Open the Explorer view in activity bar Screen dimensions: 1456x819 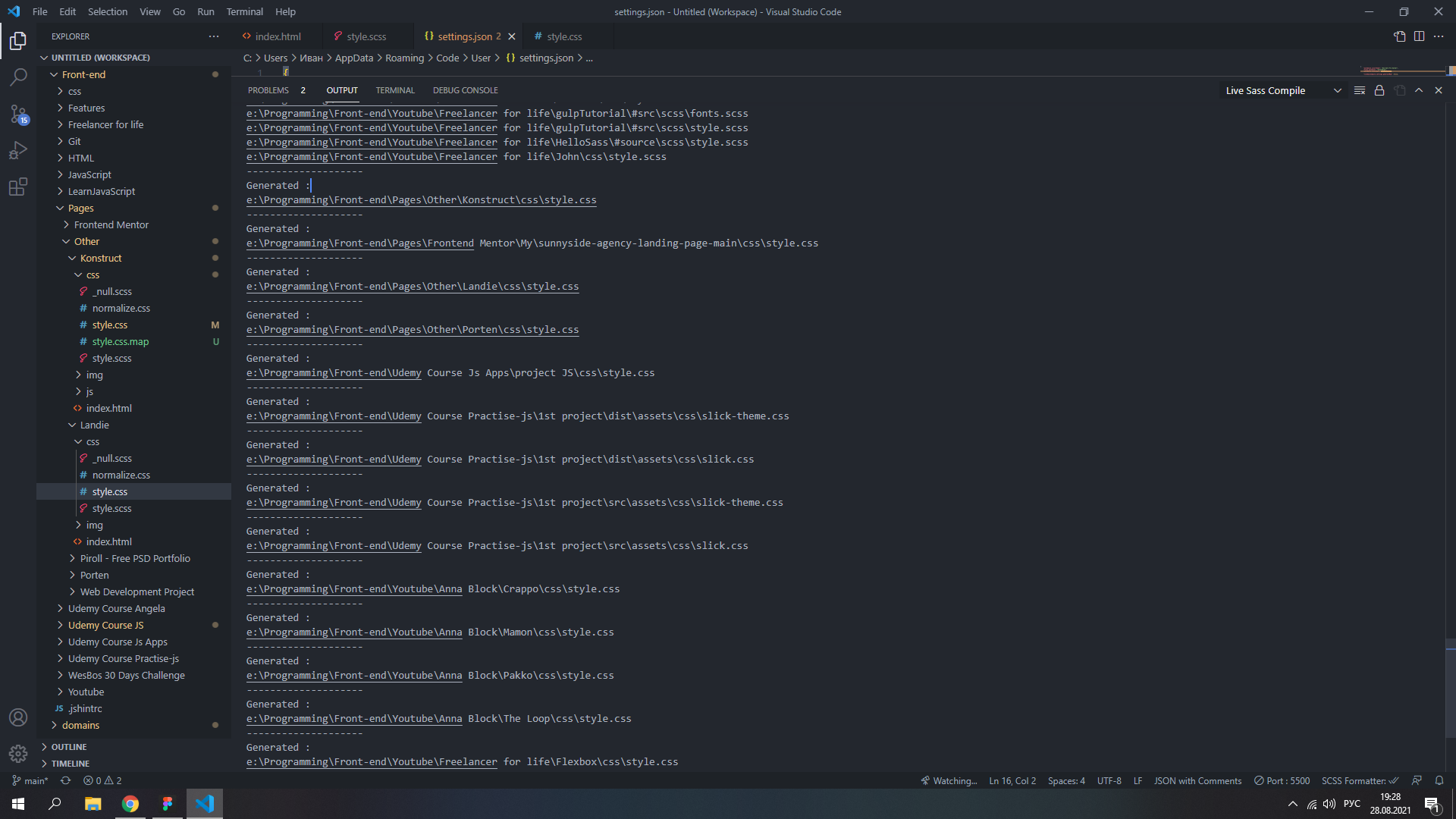pos(18,41)
